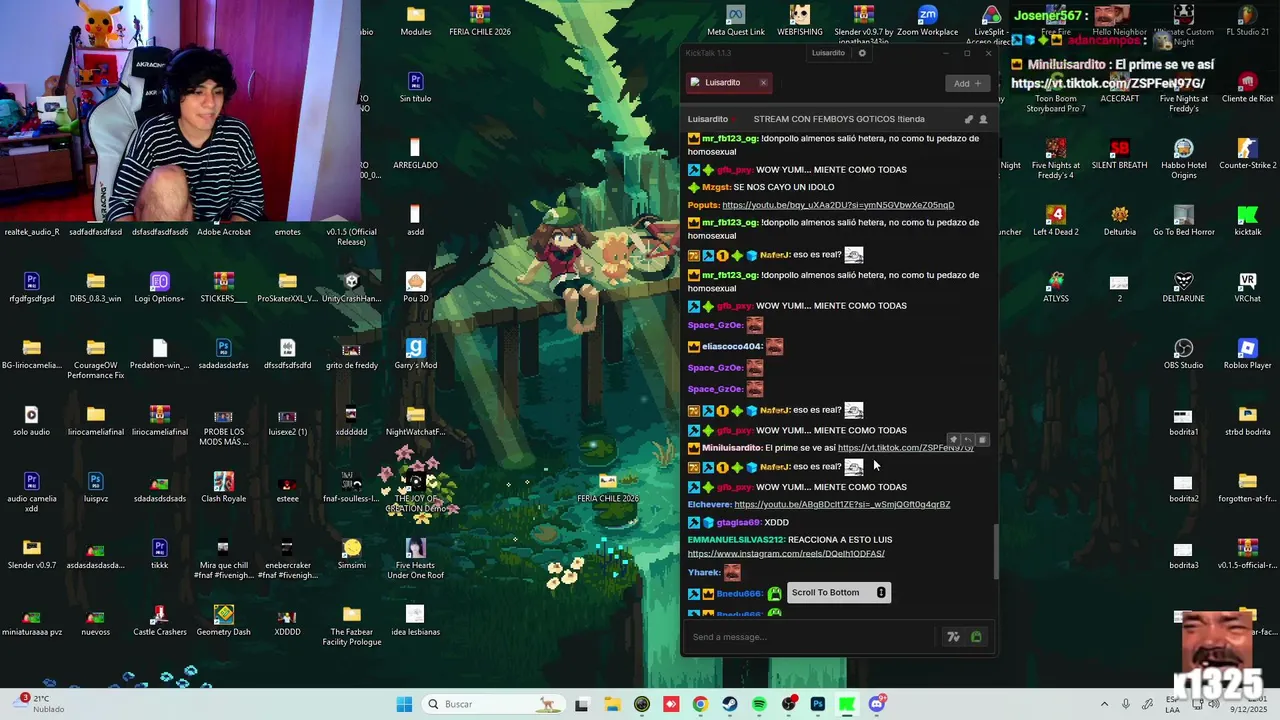Select Clash Royale desktop shortcut
The height and width of the screenshot is (720, 1280).
click(223, 487)
